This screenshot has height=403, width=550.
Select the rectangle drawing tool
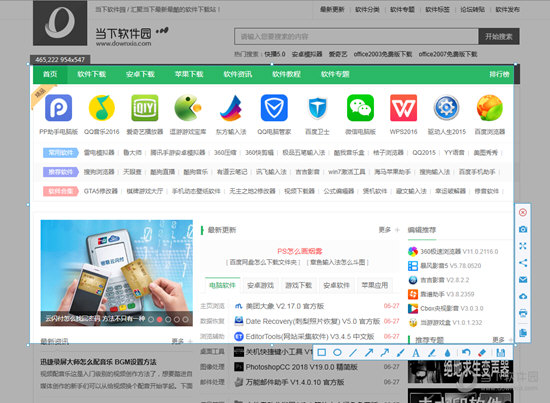[322, 352]
